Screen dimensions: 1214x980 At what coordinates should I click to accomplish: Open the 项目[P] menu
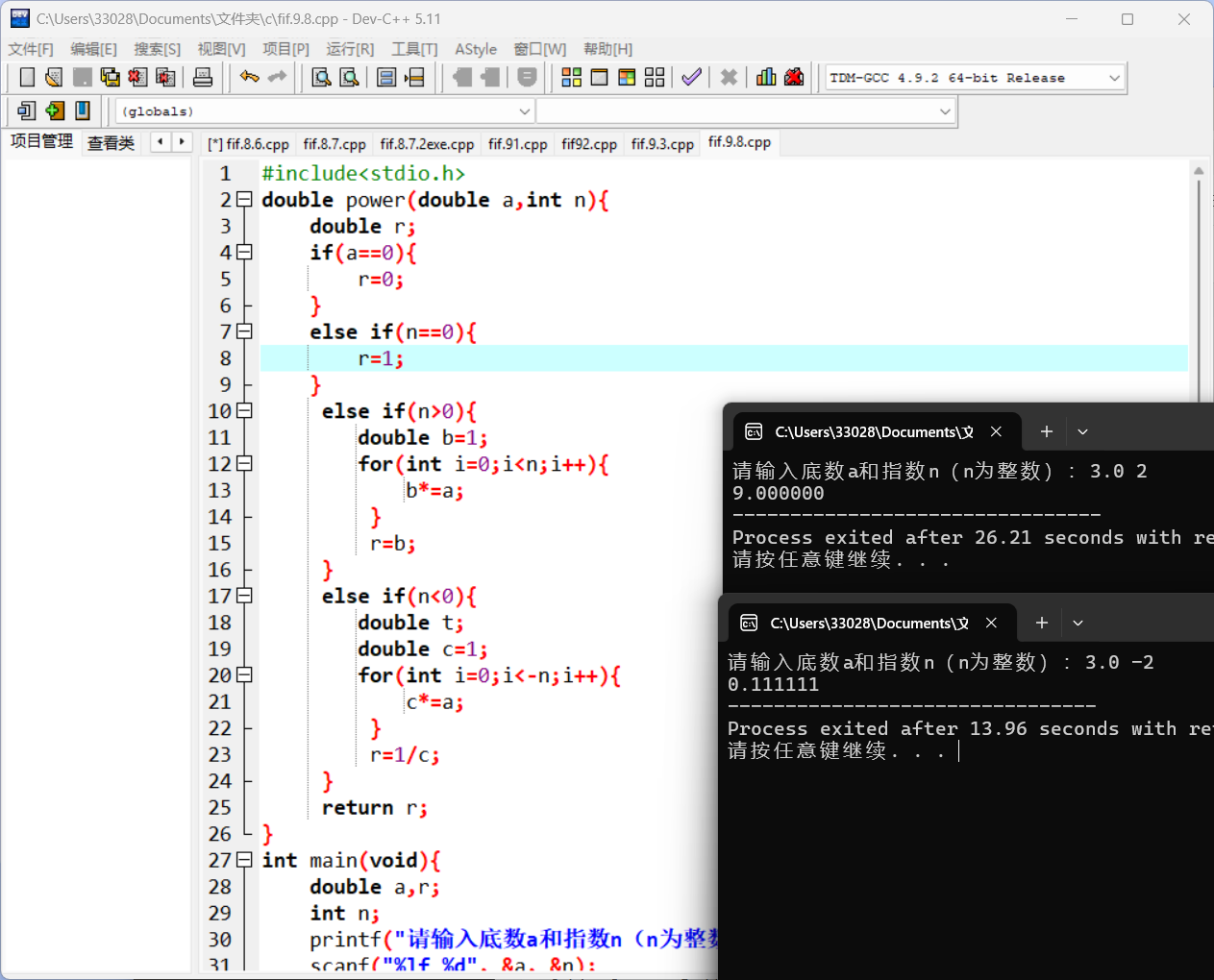[x=285, y=49]
